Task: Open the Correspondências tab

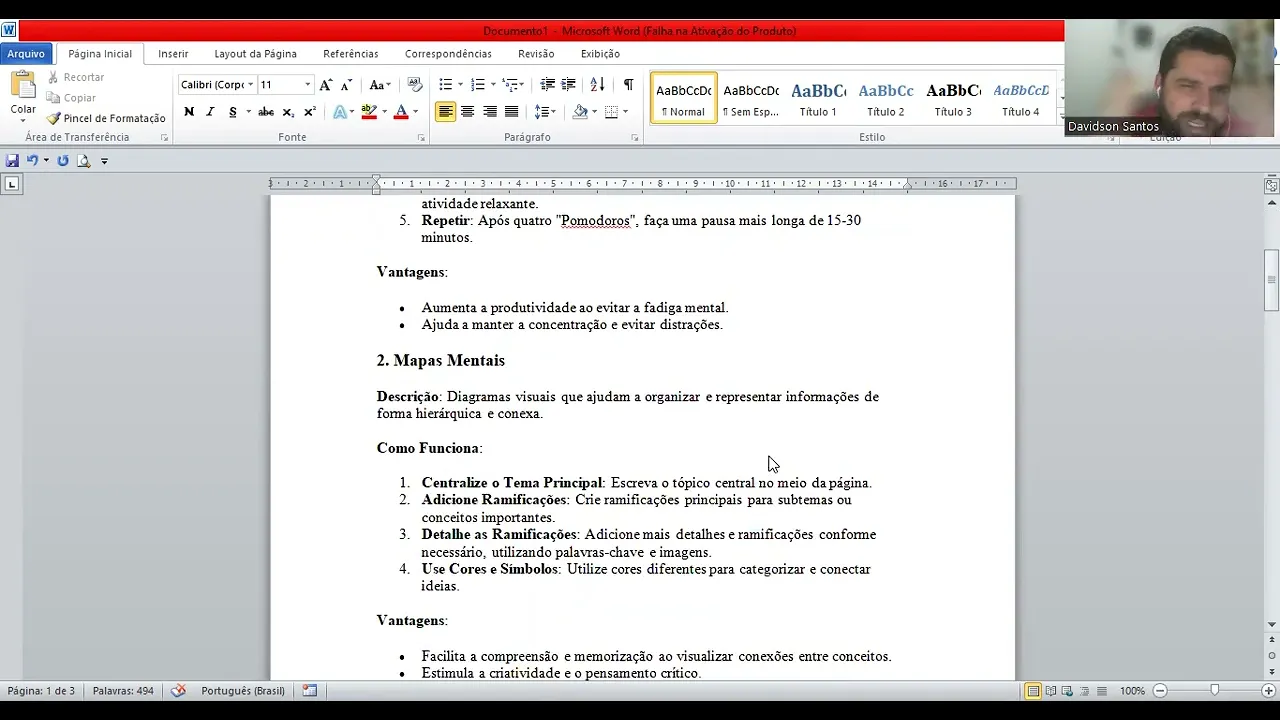Action: (x=448, y=54)
